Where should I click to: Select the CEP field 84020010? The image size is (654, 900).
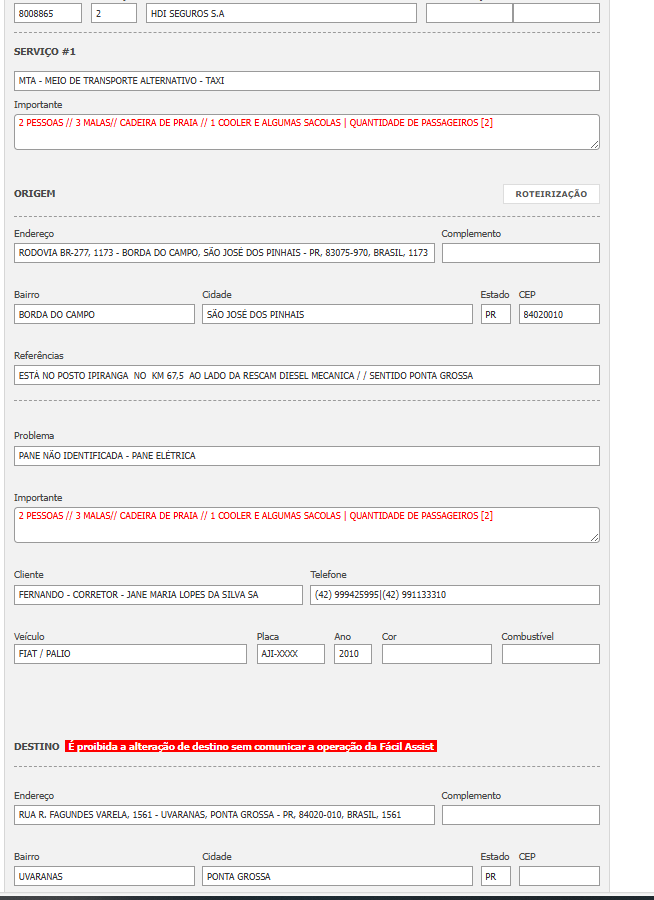[x=559, y=314]
